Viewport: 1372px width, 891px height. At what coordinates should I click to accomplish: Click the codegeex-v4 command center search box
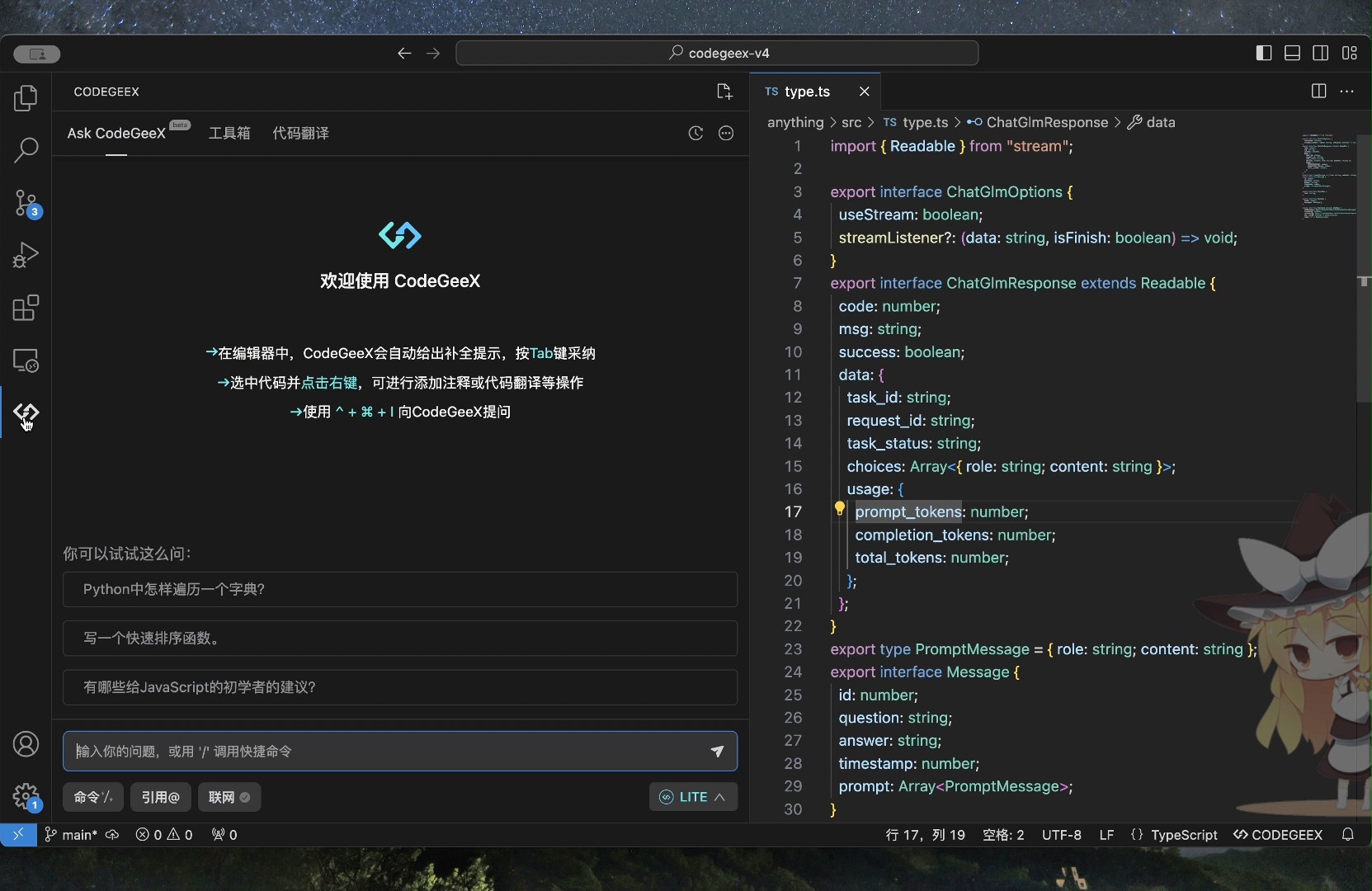[717, 53]
